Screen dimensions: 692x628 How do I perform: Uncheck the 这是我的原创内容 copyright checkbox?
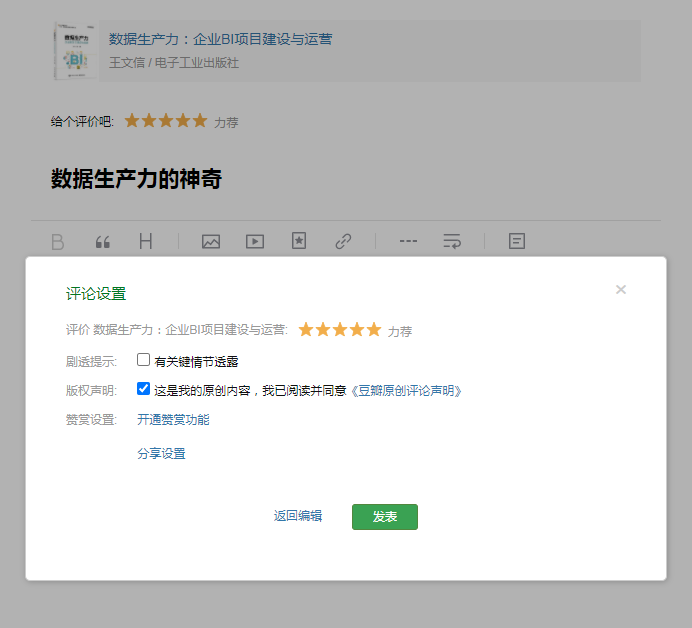click(x=143, y=389)
